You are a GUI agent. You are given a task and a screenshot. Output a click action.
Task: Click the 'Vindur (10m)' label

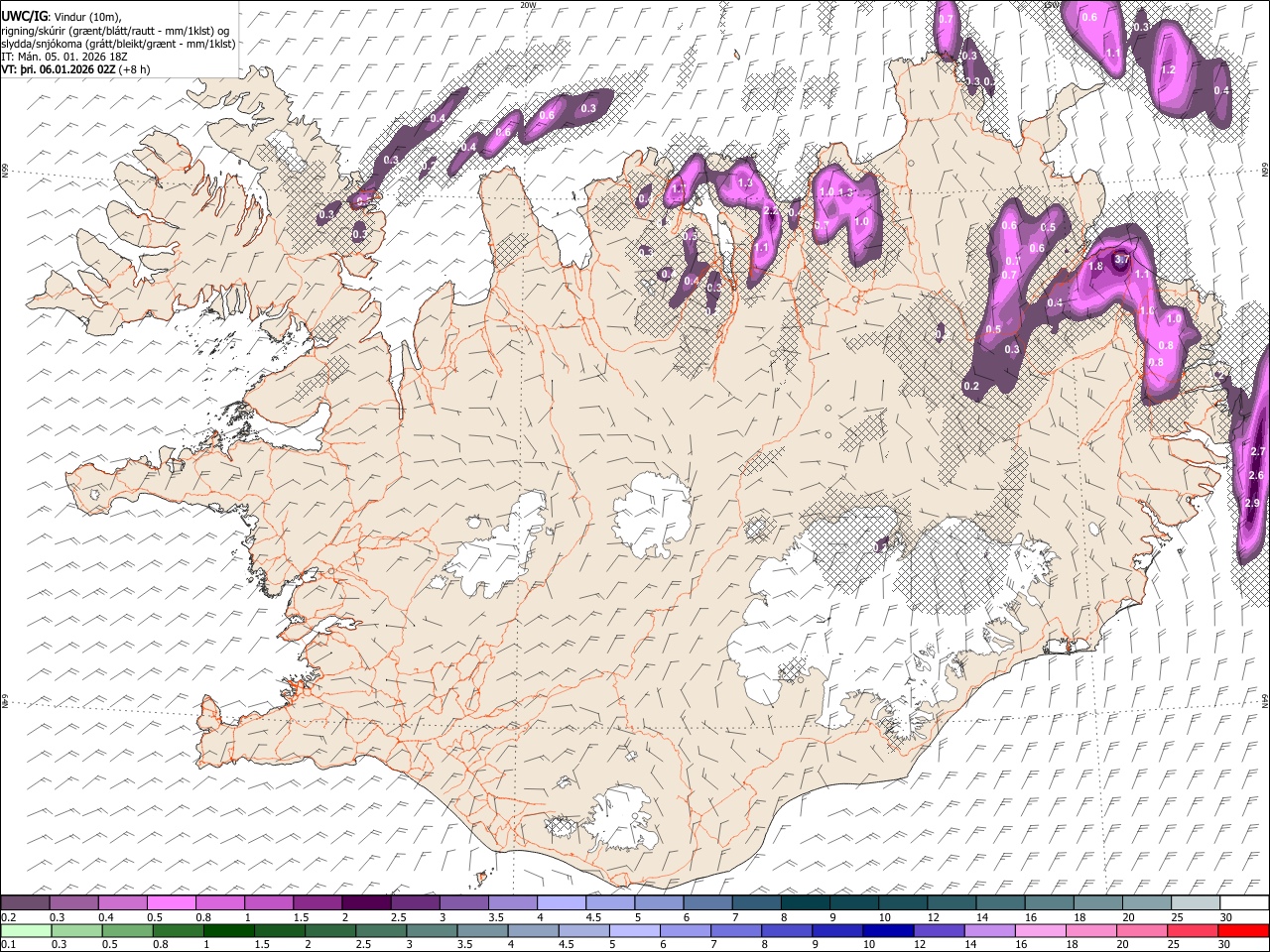(87, 16)
